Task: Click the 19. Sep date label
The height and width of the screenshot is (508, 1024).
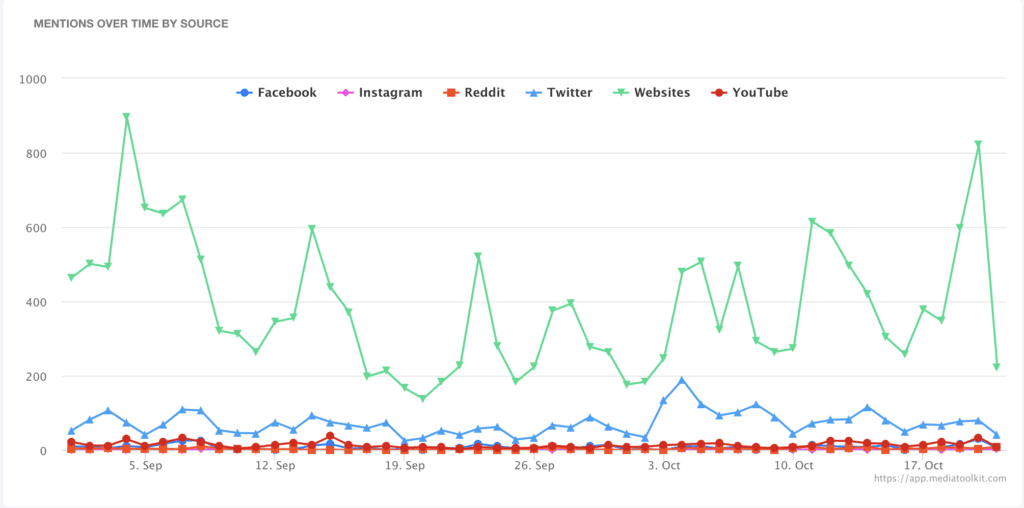Action: pyautogui.click(x=405, y=466)
